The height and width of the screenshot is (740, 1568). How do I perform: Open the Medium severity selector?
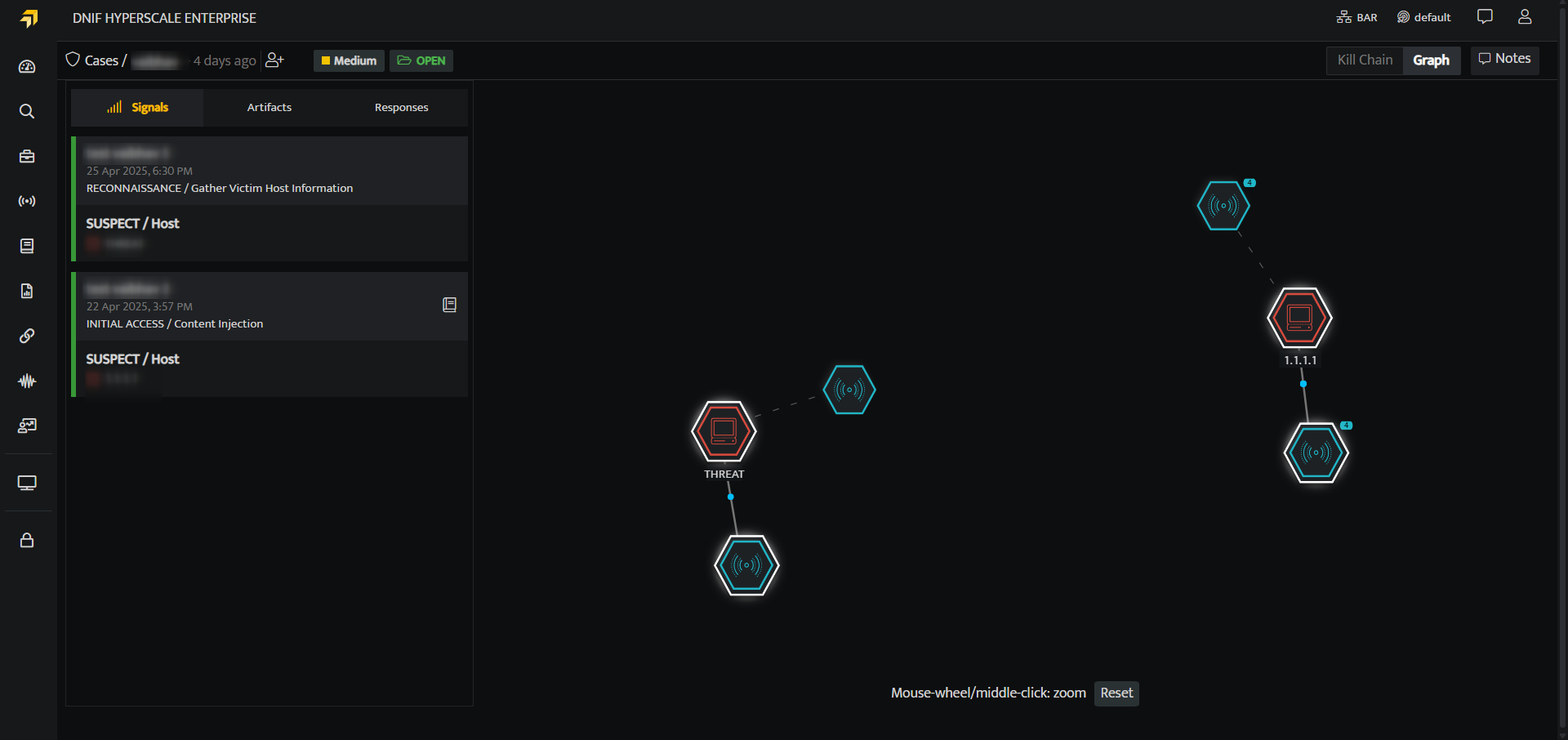coord(349,60)
